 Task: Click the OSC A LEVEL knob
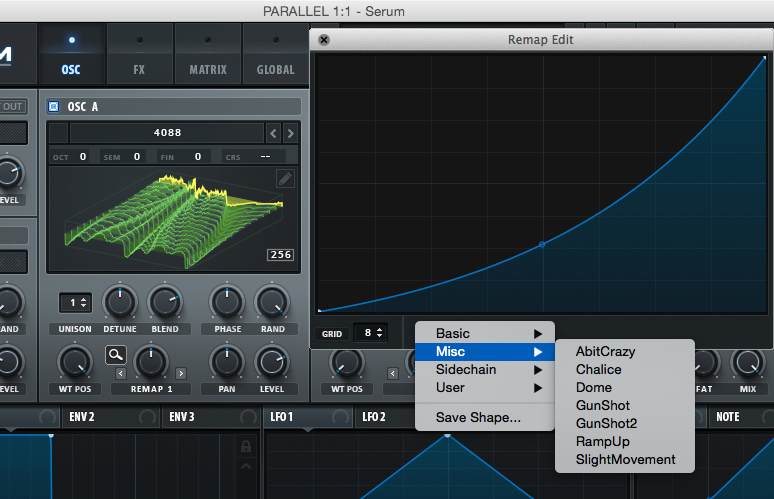pos(272,362)
